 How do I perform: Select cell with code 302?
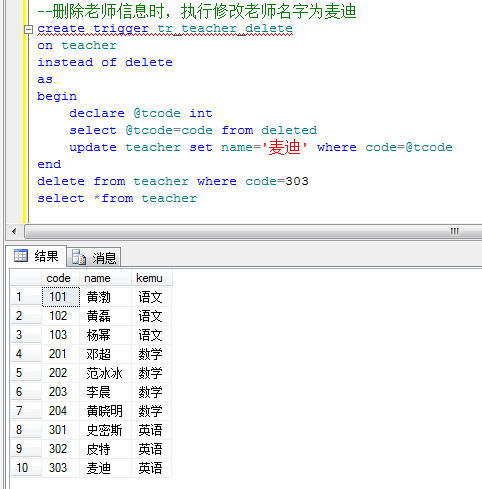61,449
